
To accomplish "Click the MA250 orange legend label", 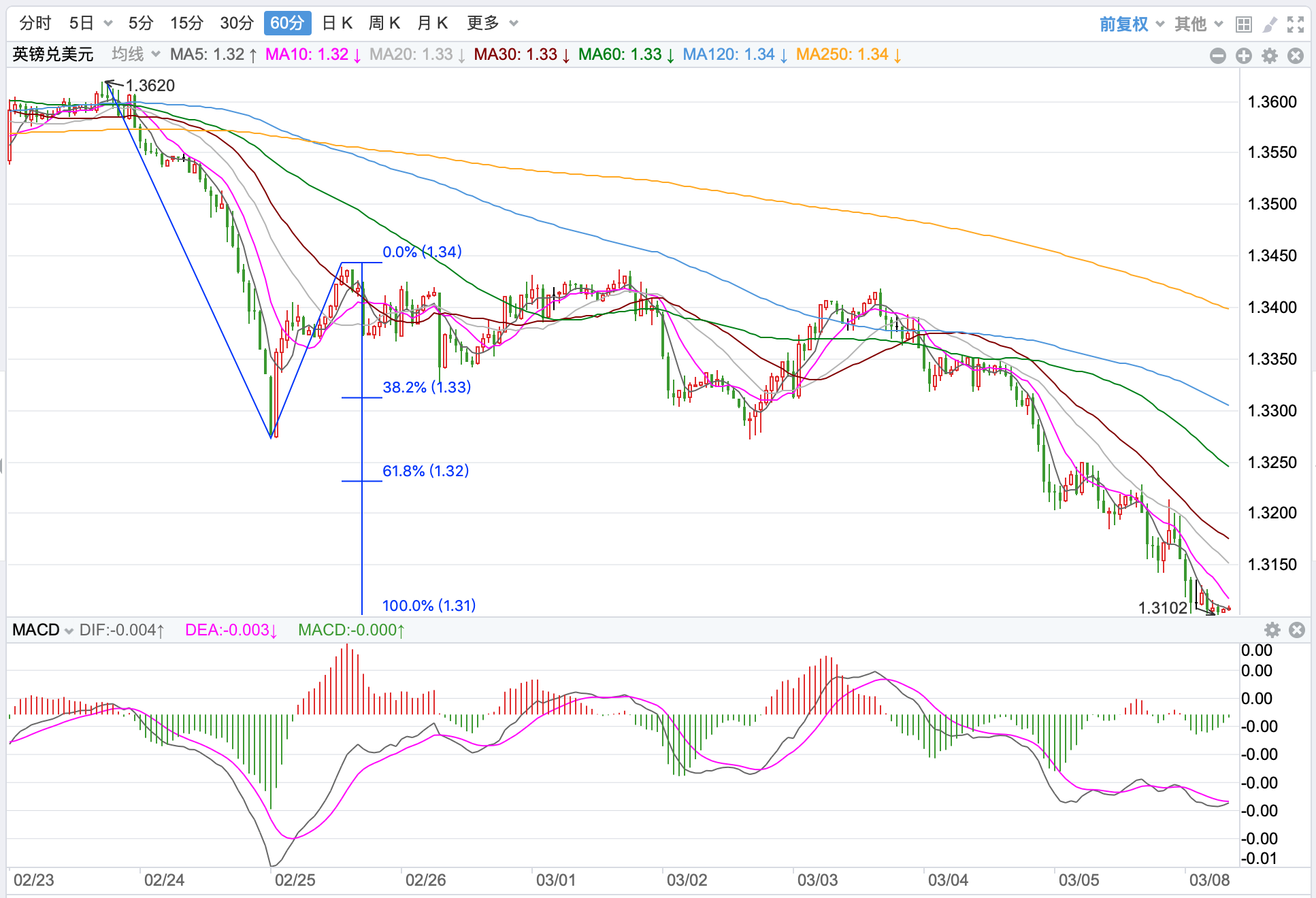I will [842, 54].
